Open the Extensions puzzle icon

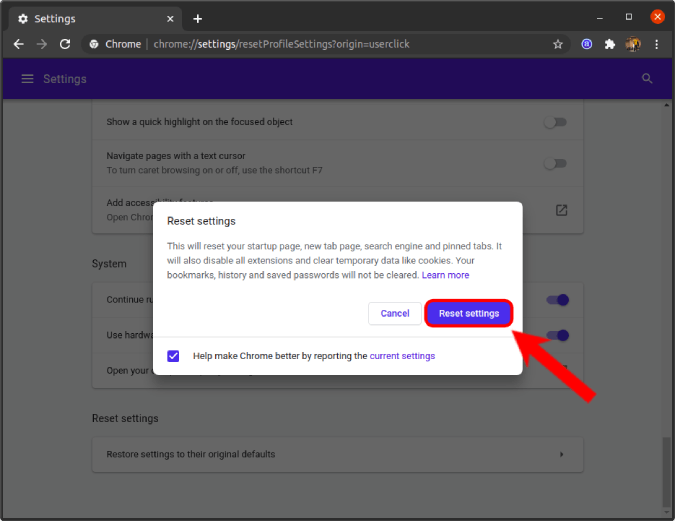pos(610,44)
